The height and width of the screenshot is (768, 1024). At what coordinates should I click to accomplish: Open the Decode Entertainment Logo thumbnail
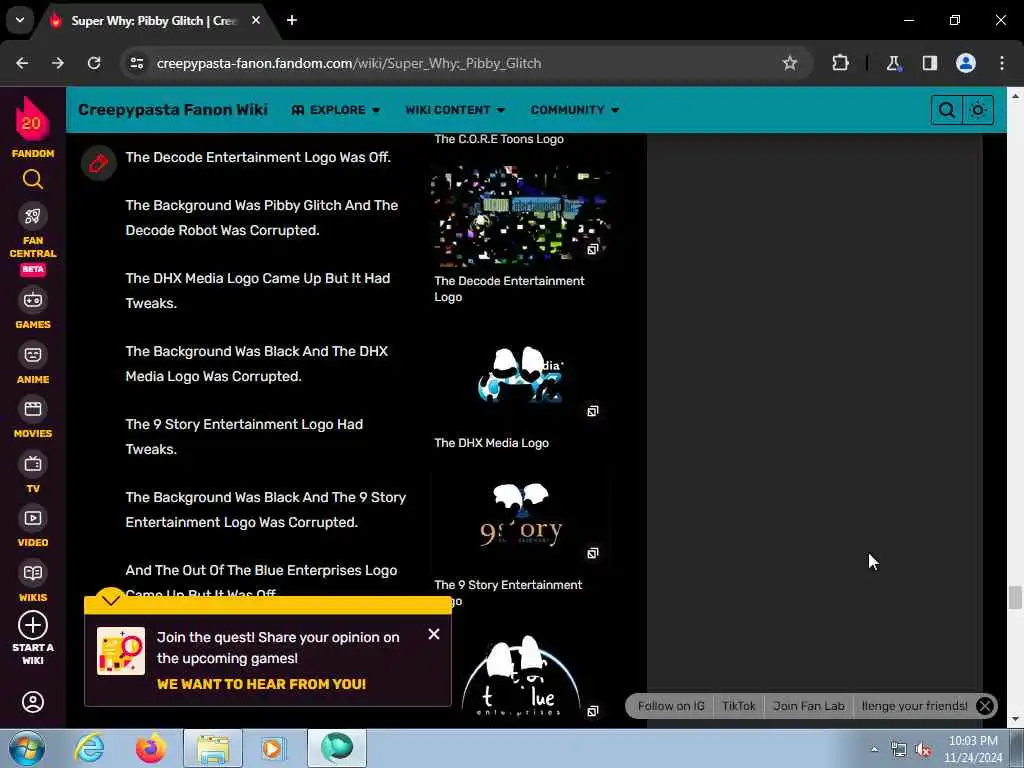tap(520, 216)
